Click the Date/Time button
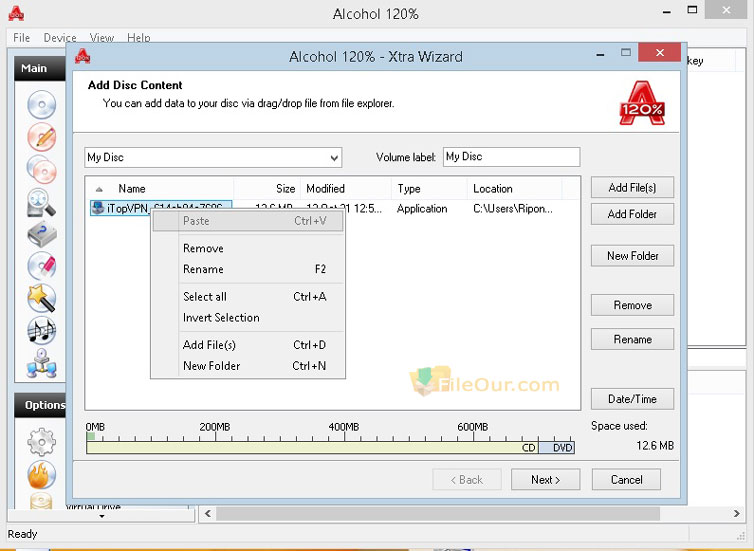Screen dimensions: 754x551 click(632, 399)
